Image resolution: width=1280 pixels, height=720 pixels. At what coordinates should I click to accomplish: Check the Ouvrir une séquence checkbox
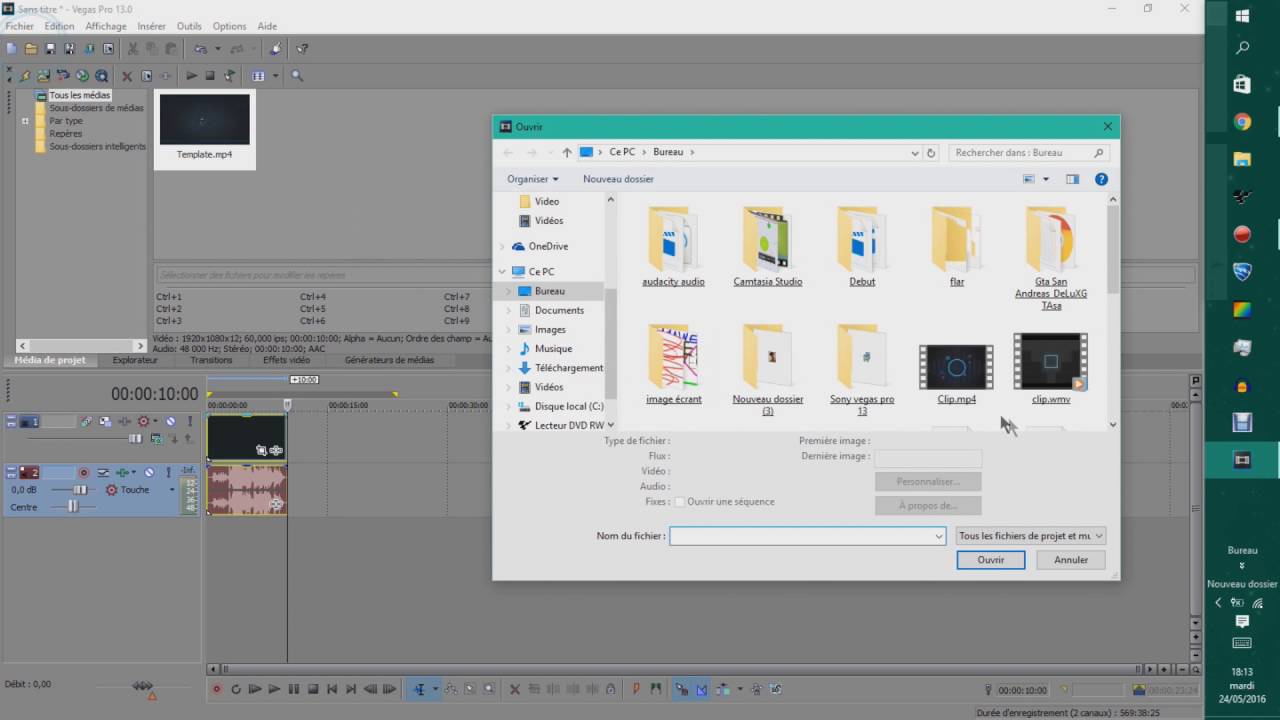[x=680, y=502]
